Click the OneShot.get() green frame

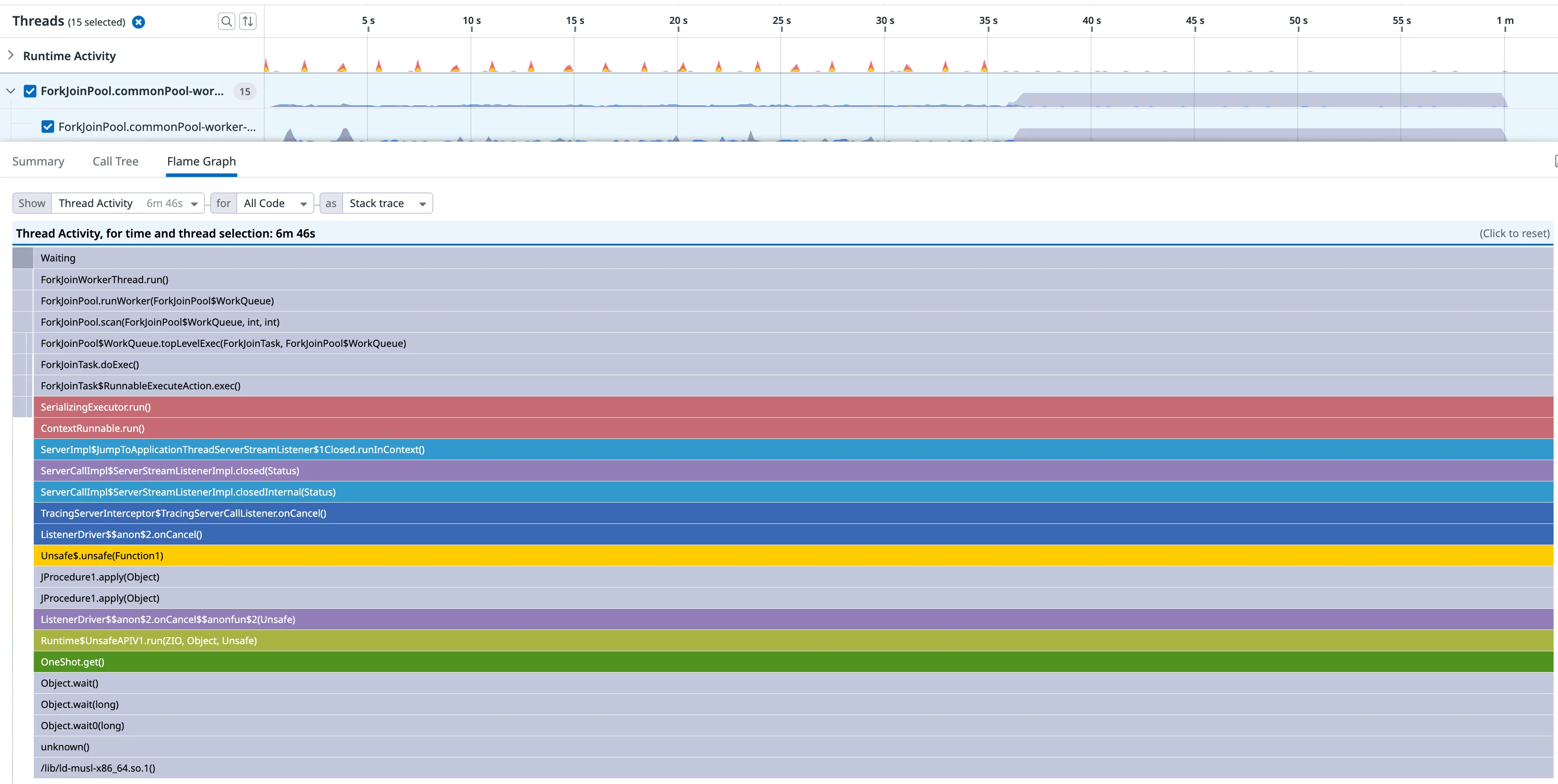pos(73,662)
